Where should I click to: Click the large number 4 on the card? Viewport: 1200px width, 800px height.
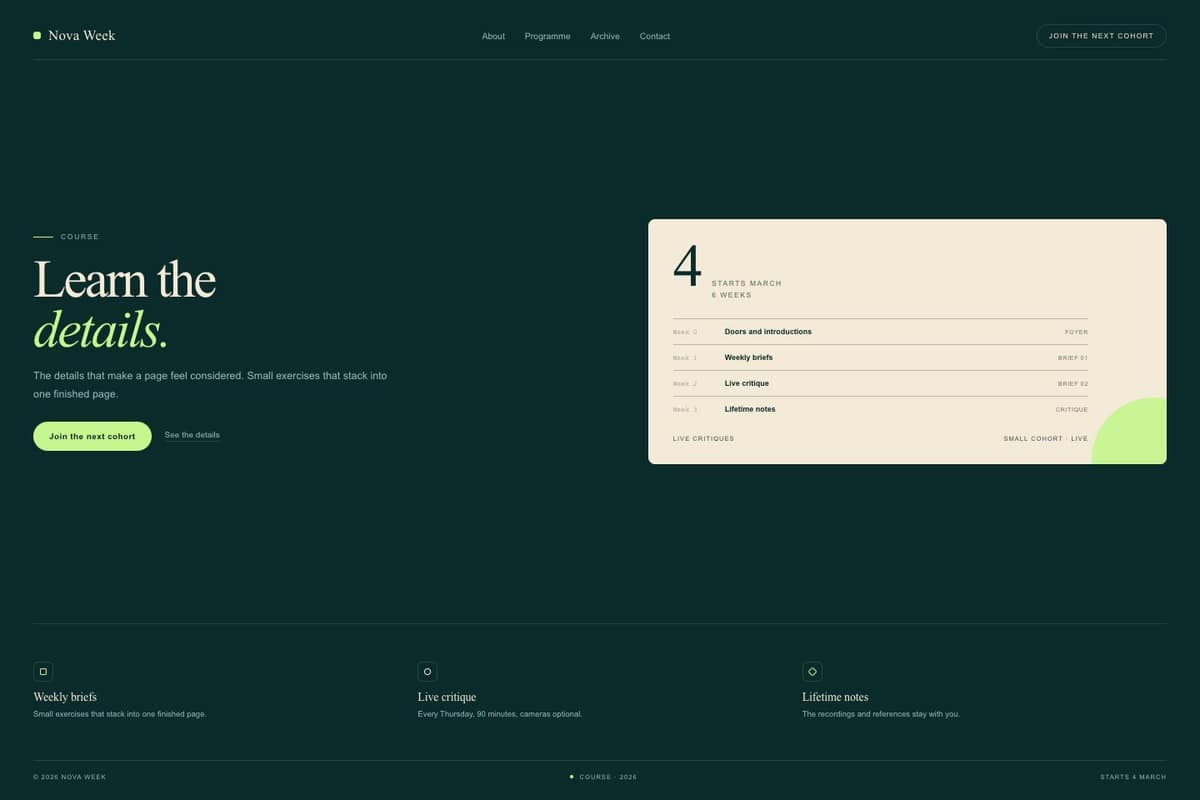point(687,267)
